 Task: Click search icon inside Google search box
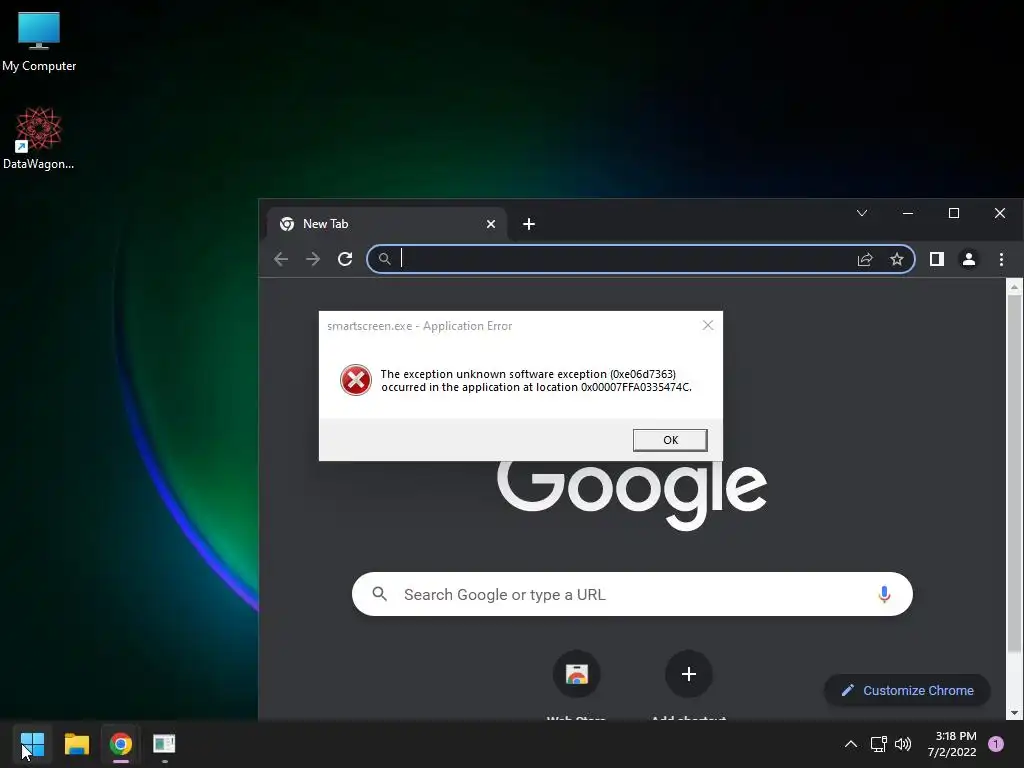(x=379, y=594)
